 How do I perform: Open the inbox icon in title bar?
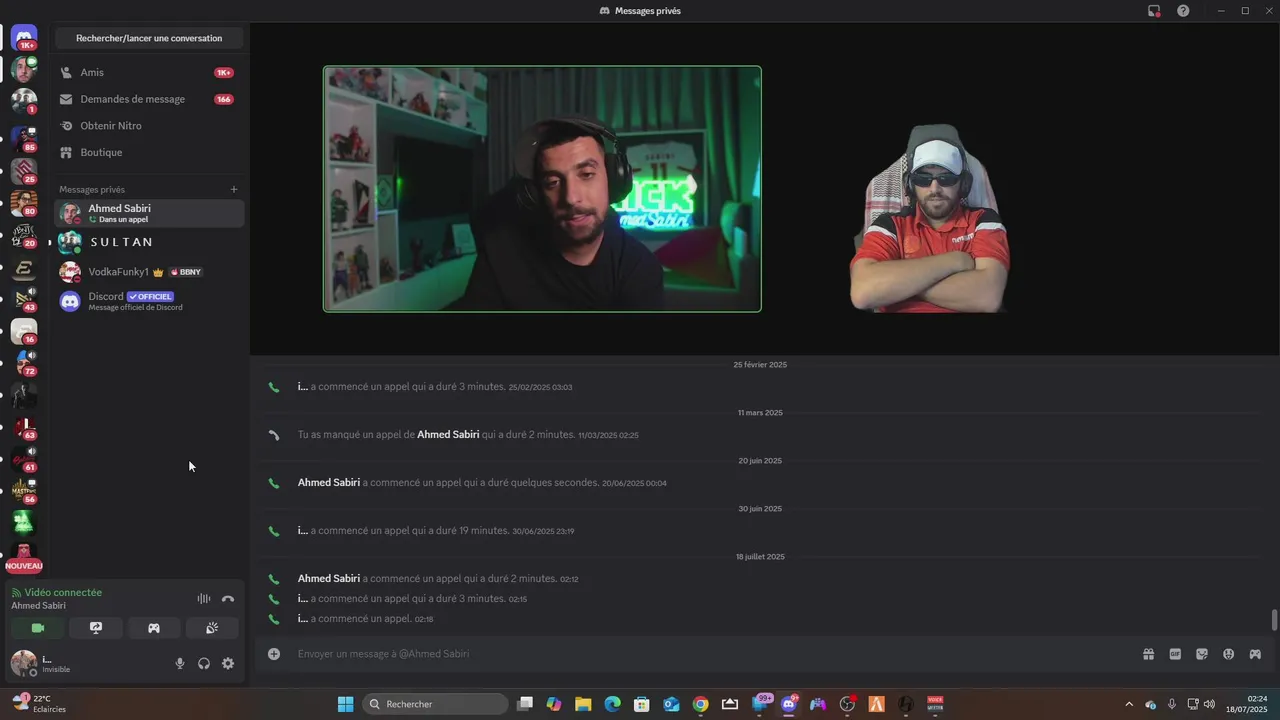coord(1154,11)
